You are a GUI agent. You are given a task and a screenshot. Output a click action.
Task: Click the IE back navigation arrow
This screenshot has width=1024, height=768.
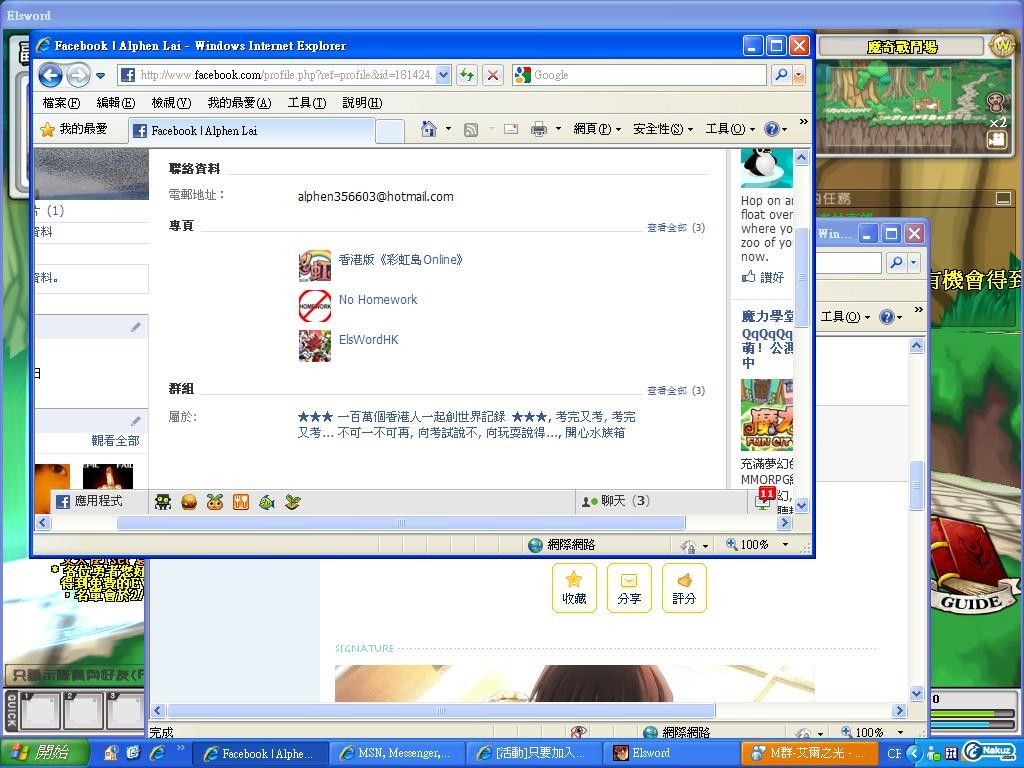(50, 75)
